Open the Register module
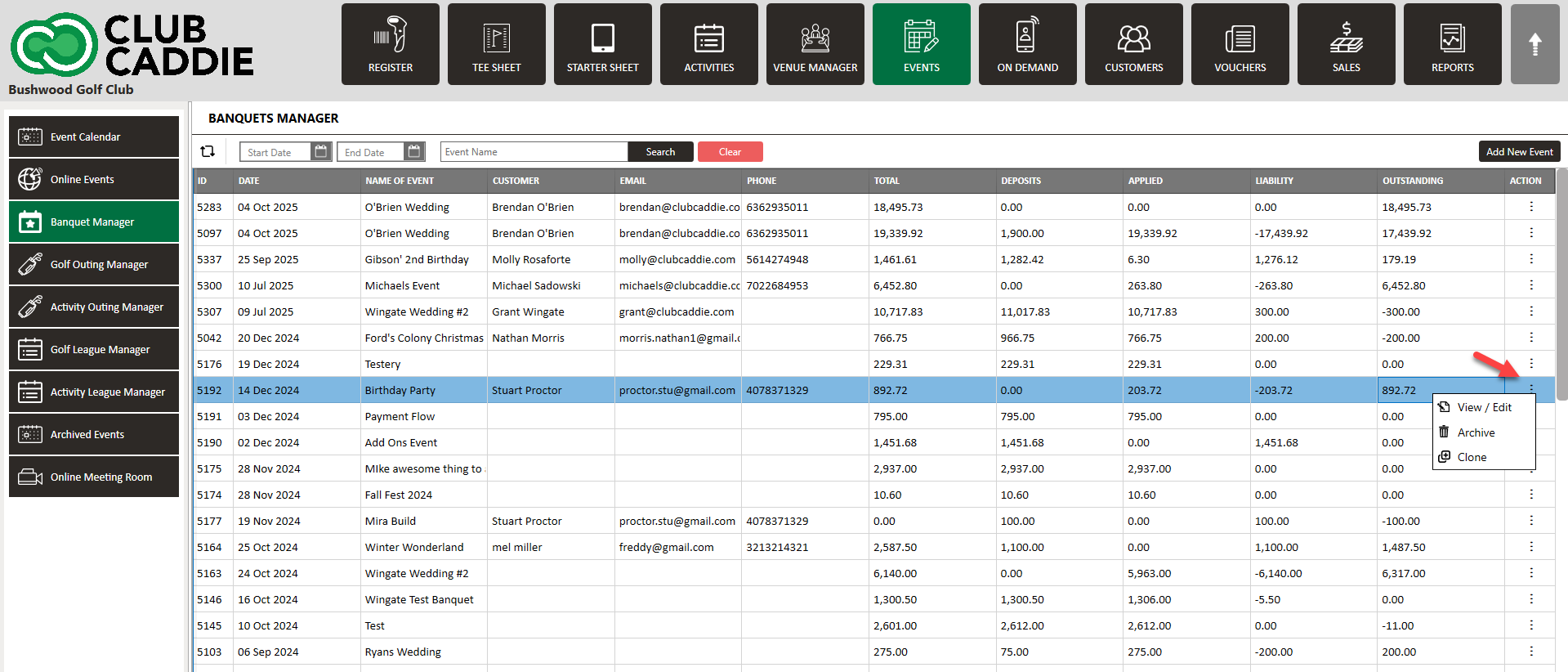Screen dimensions: 1568x672 point(390,44)
